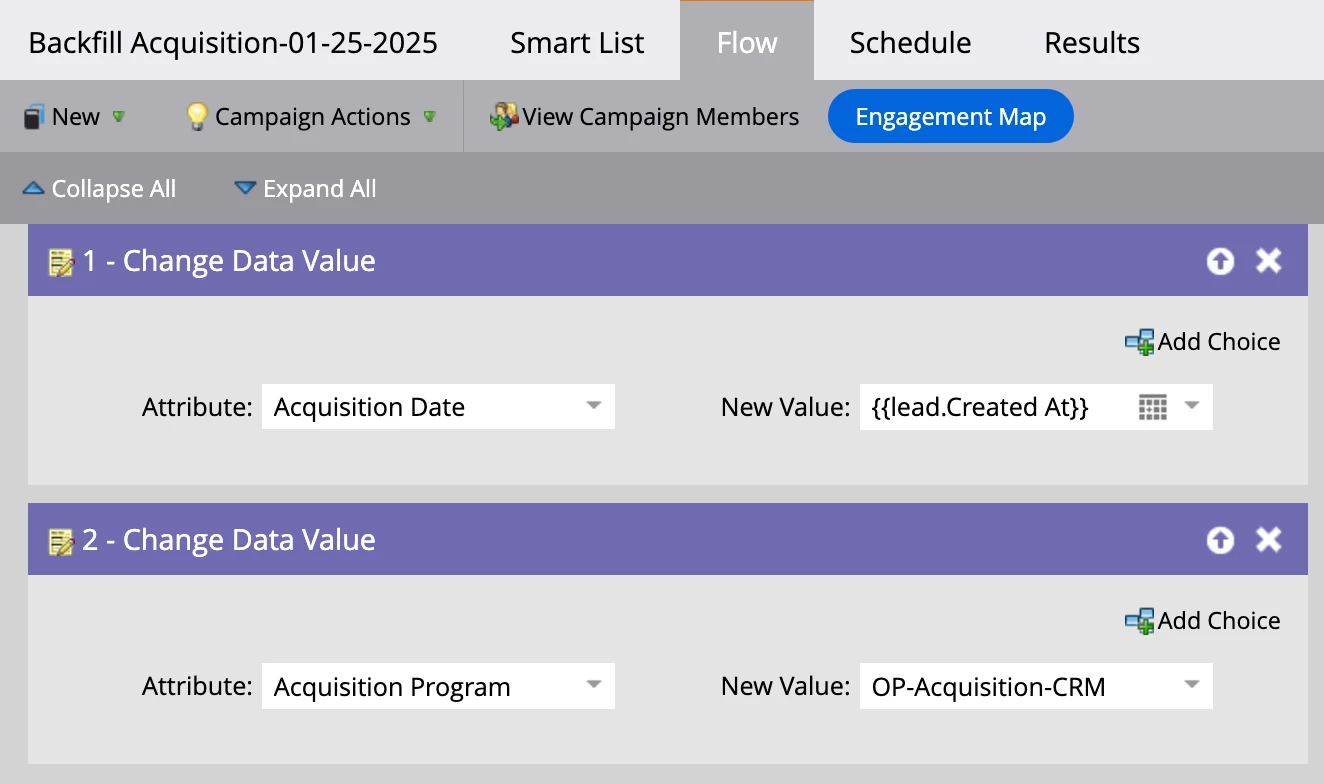The width and height of the screenshot is (1324, 784).
Task: Expand Acquisition Date attribute dropdown
Action: click(593, 407)
